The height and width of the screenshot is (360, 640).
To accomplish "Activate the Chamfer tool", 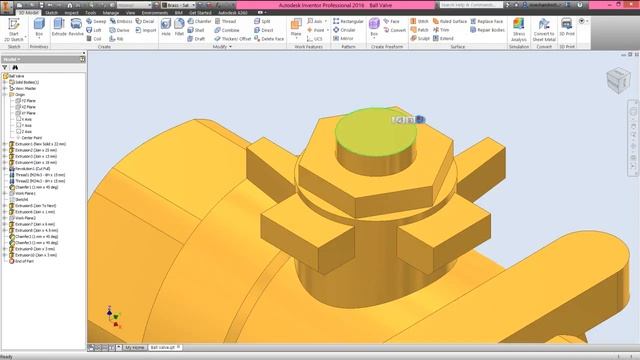I will 199,21.
